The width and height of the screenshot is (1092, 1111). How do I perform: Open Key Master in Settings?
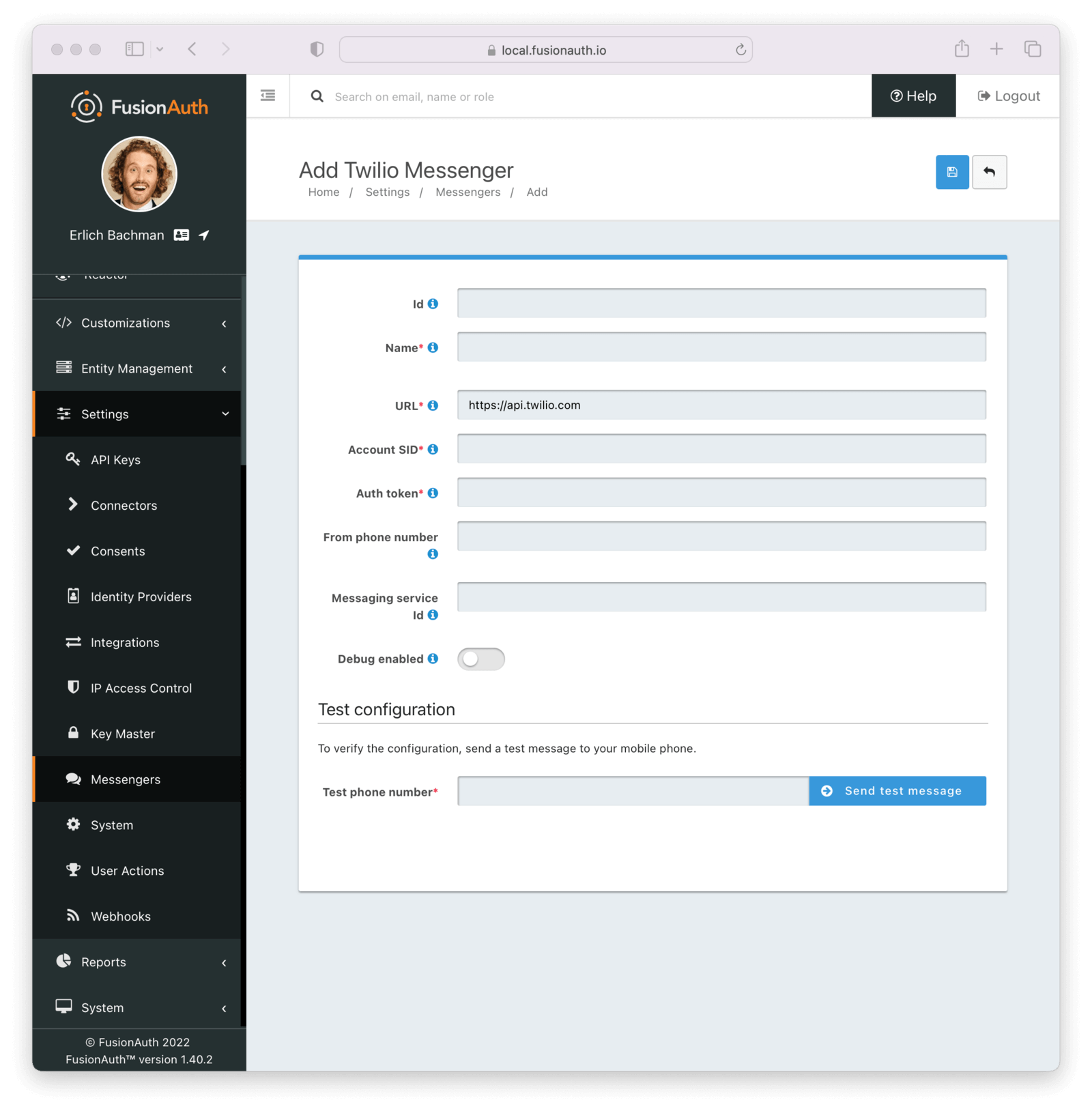tap(136, 734)
